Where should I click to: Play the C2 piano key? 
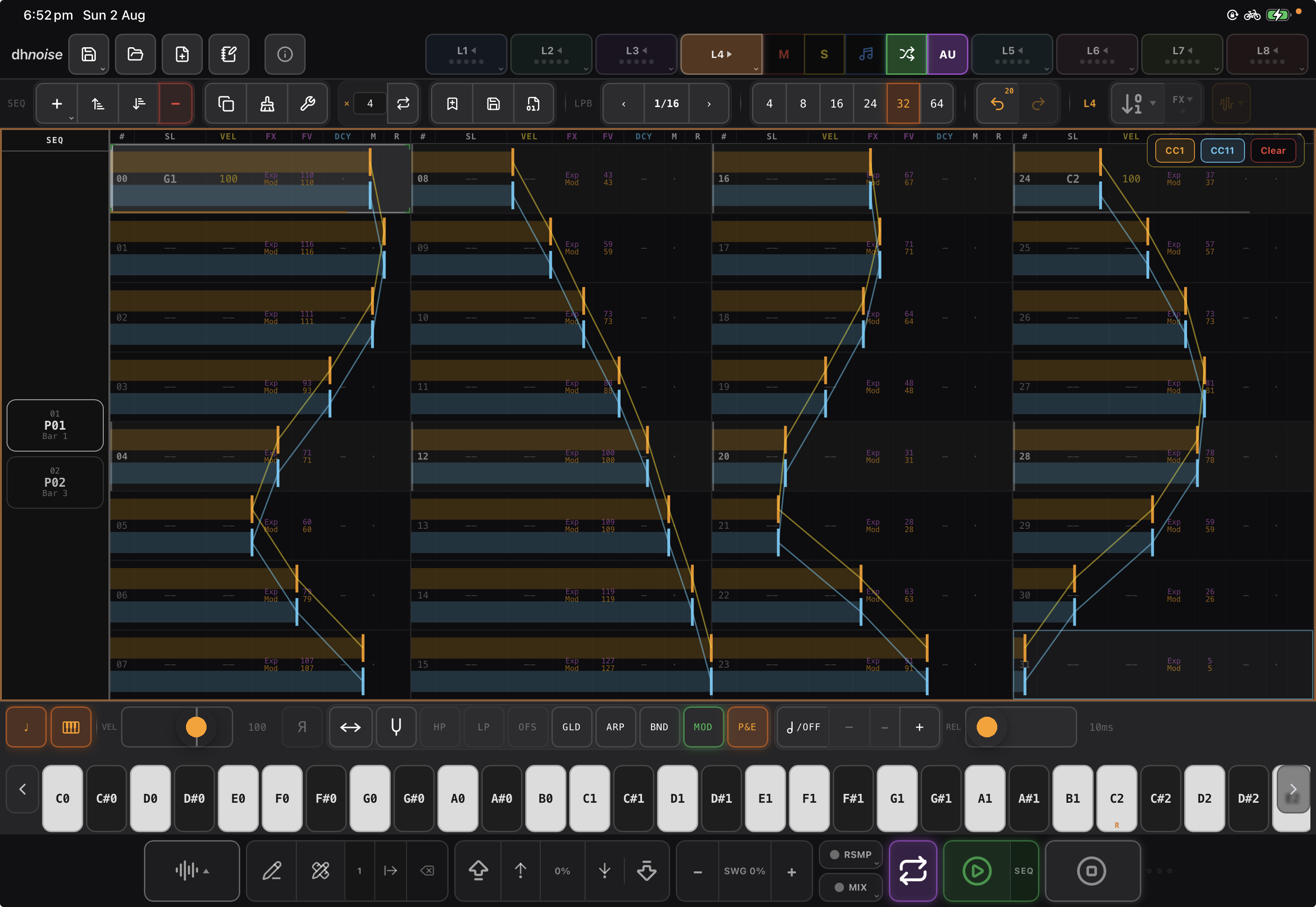click(1116, 799)
